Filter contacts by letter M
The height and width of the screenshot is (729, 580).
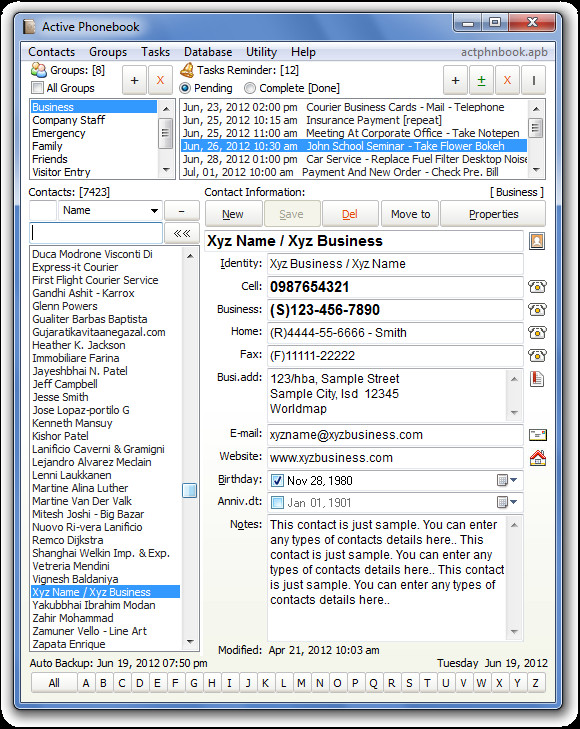coord(301,683)
